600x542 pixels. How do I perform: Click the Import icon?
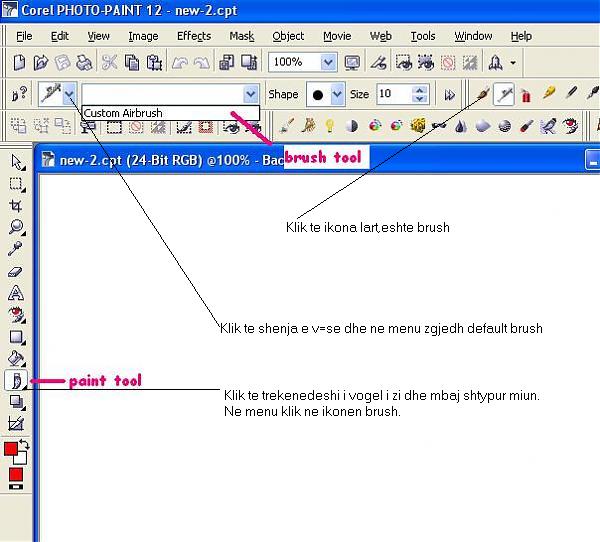(227, 62)
